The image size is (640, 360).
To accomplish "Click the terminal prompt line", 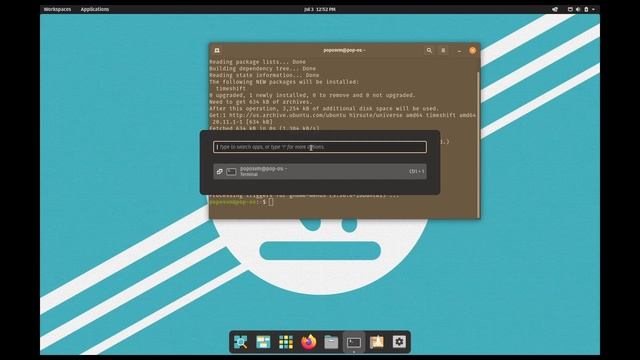I will [241, 202].
